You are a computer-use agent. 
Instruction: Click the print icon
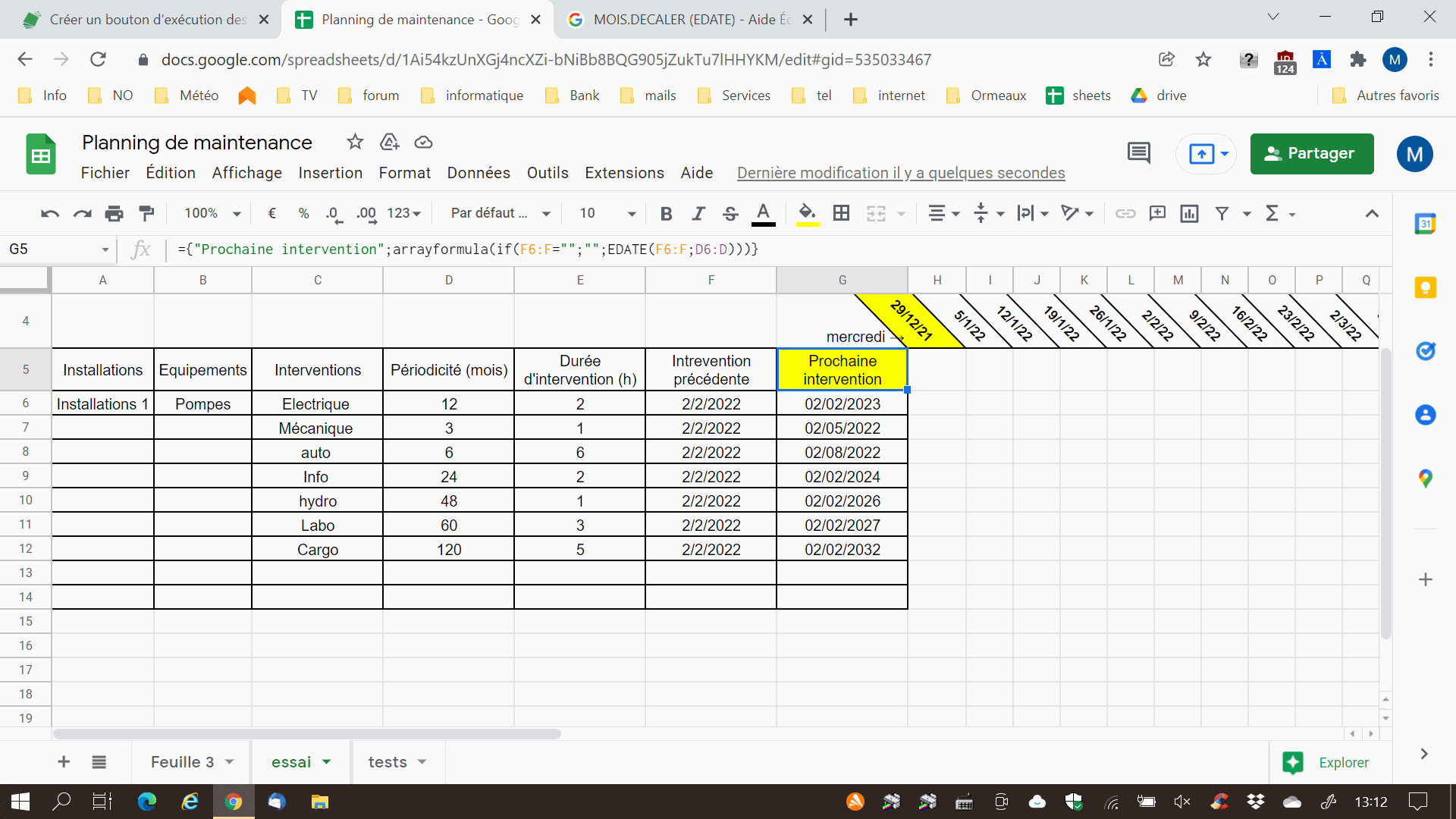pyautogui.click(x=114, y=214)
